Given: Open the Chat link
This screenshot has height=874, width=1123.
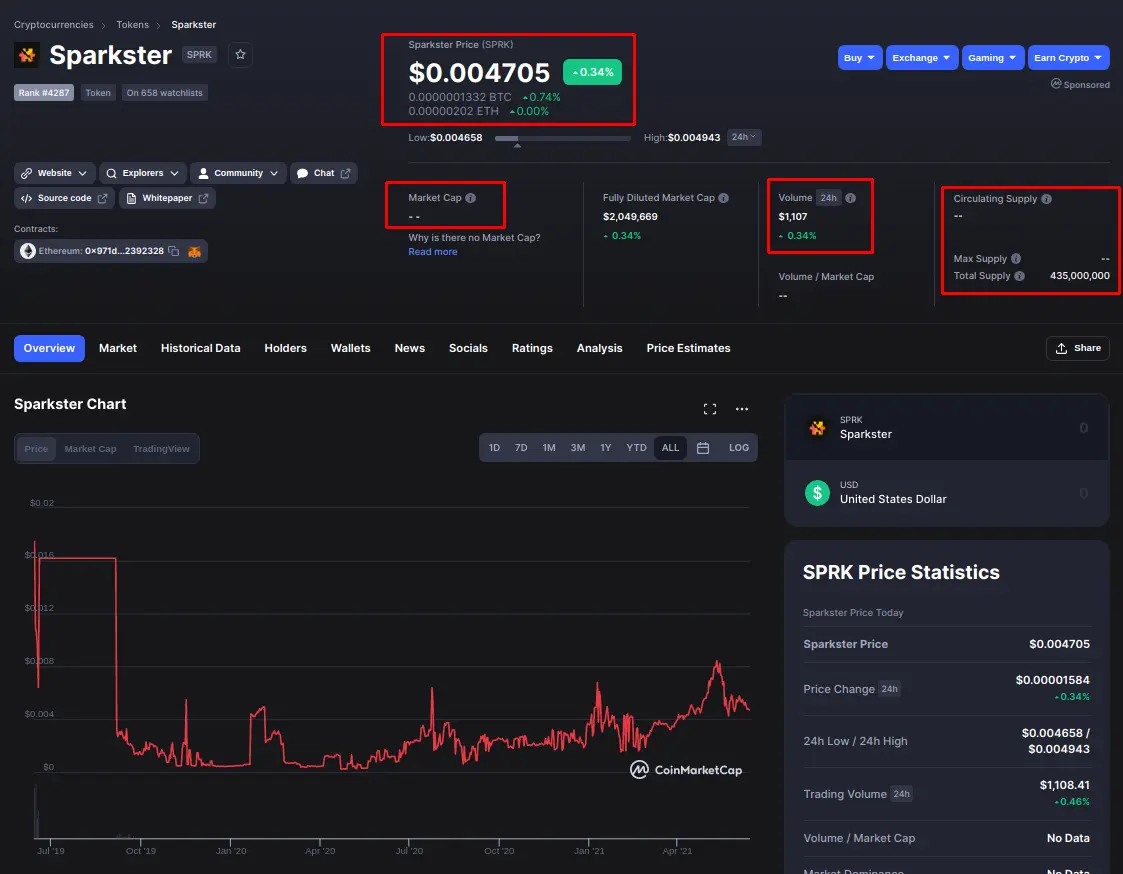Looking at the screenshot, I should tap(324, 173).
